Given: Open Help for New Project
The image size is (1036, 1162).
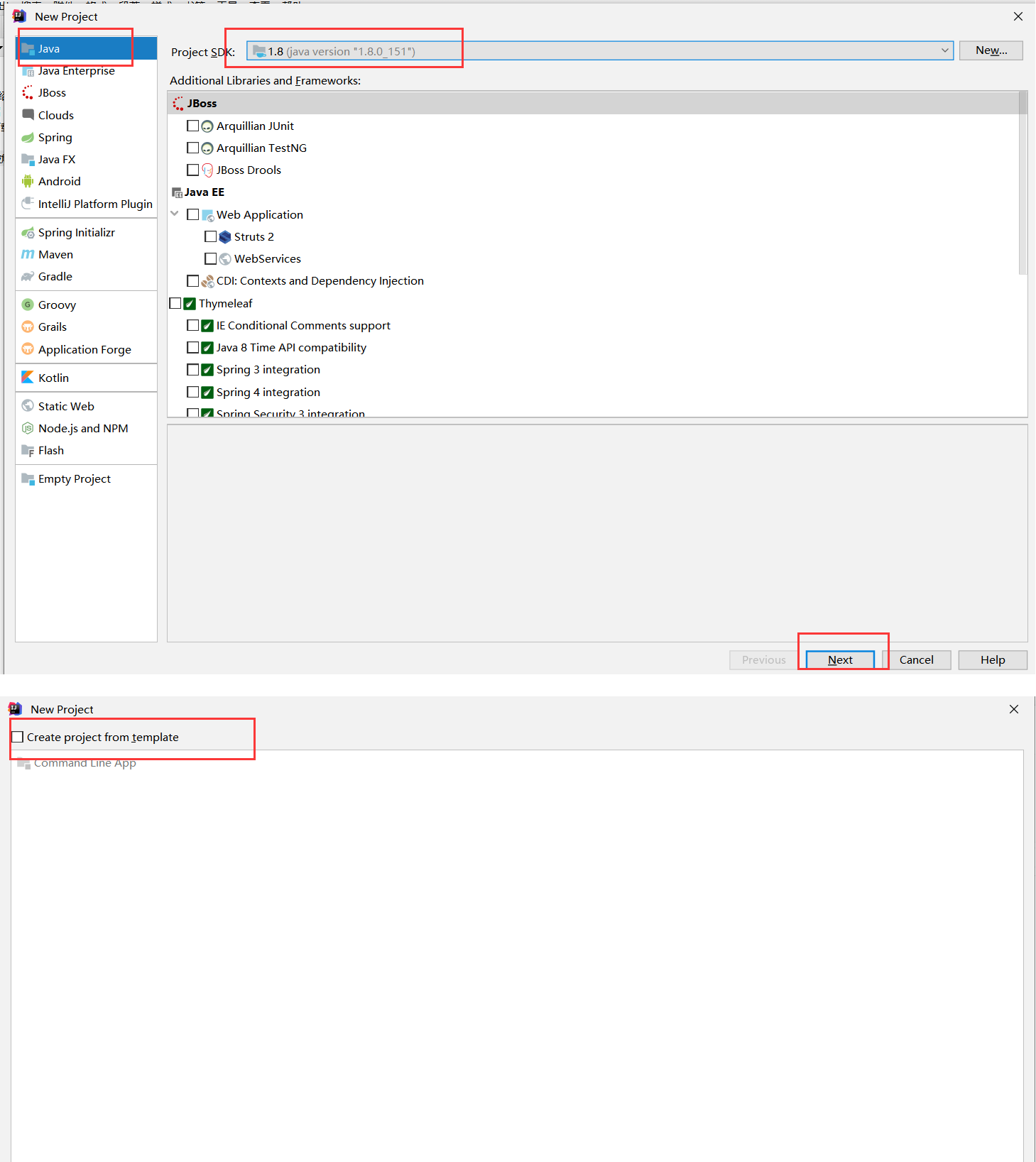Looking at the screenshot, I should point(993,659).
